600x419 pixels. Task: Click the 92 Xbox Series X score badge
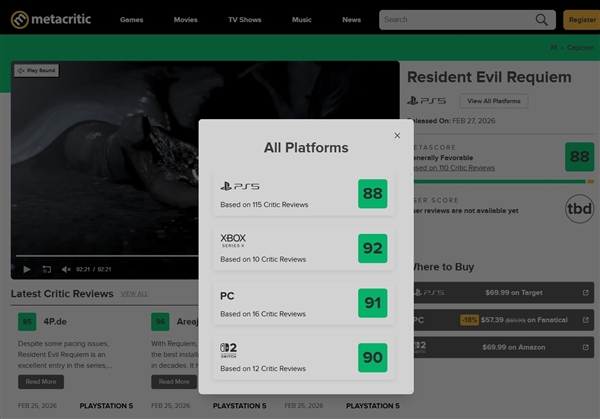click(372, 248)
